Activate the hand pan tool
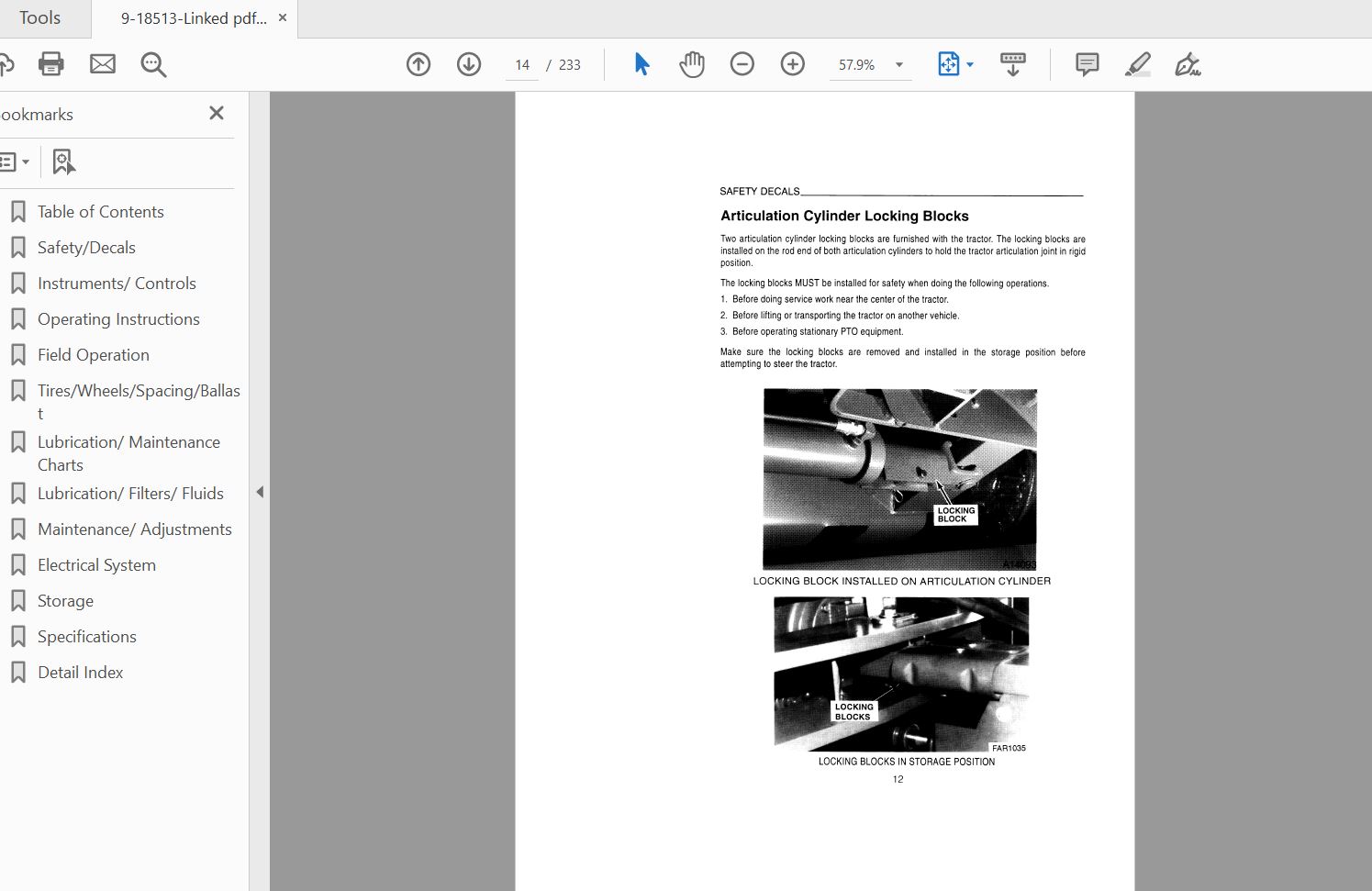 tap(692, 64)
